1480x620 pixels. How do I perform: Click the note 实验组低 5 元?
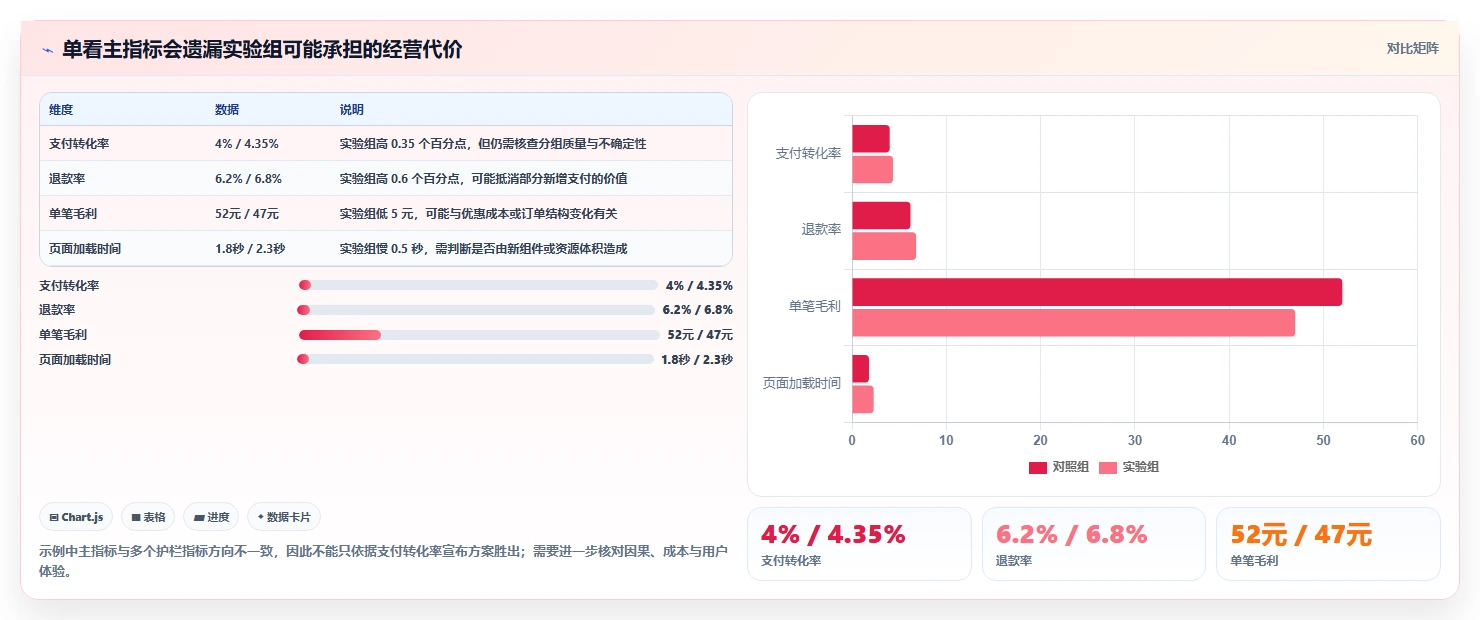point(478,214)
